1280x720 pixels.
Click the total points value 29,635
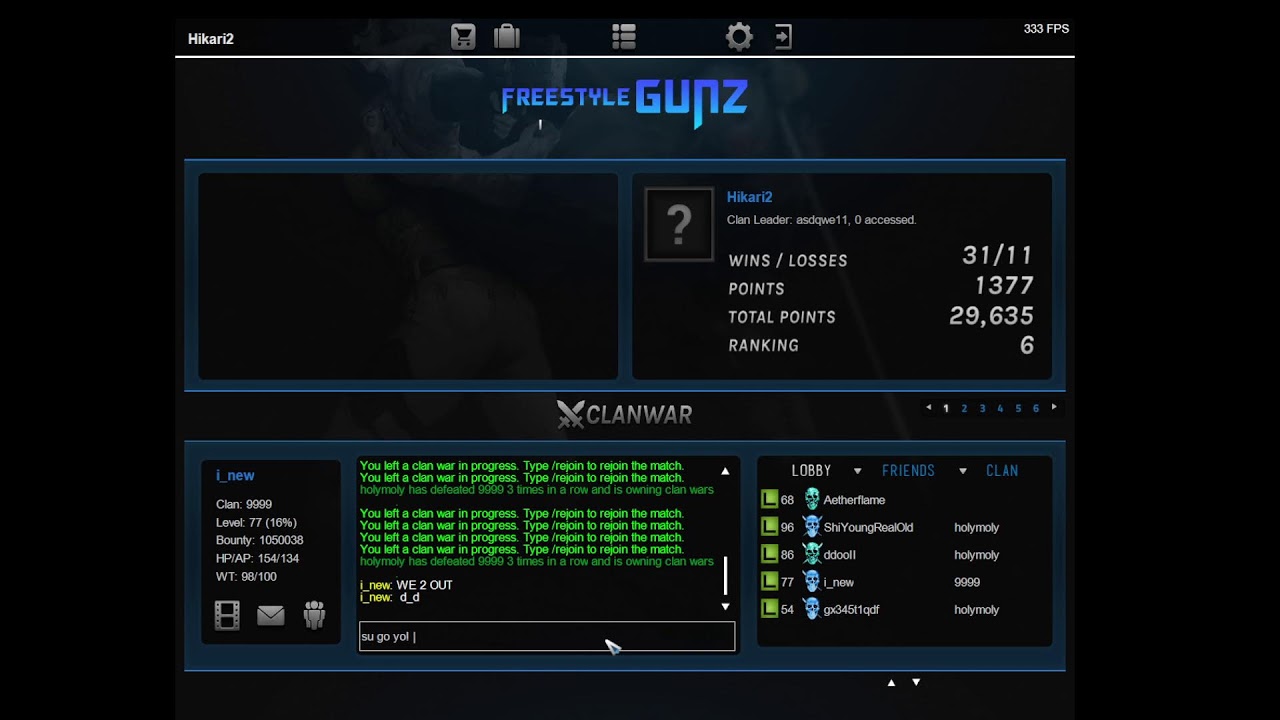tap(991, 316)
